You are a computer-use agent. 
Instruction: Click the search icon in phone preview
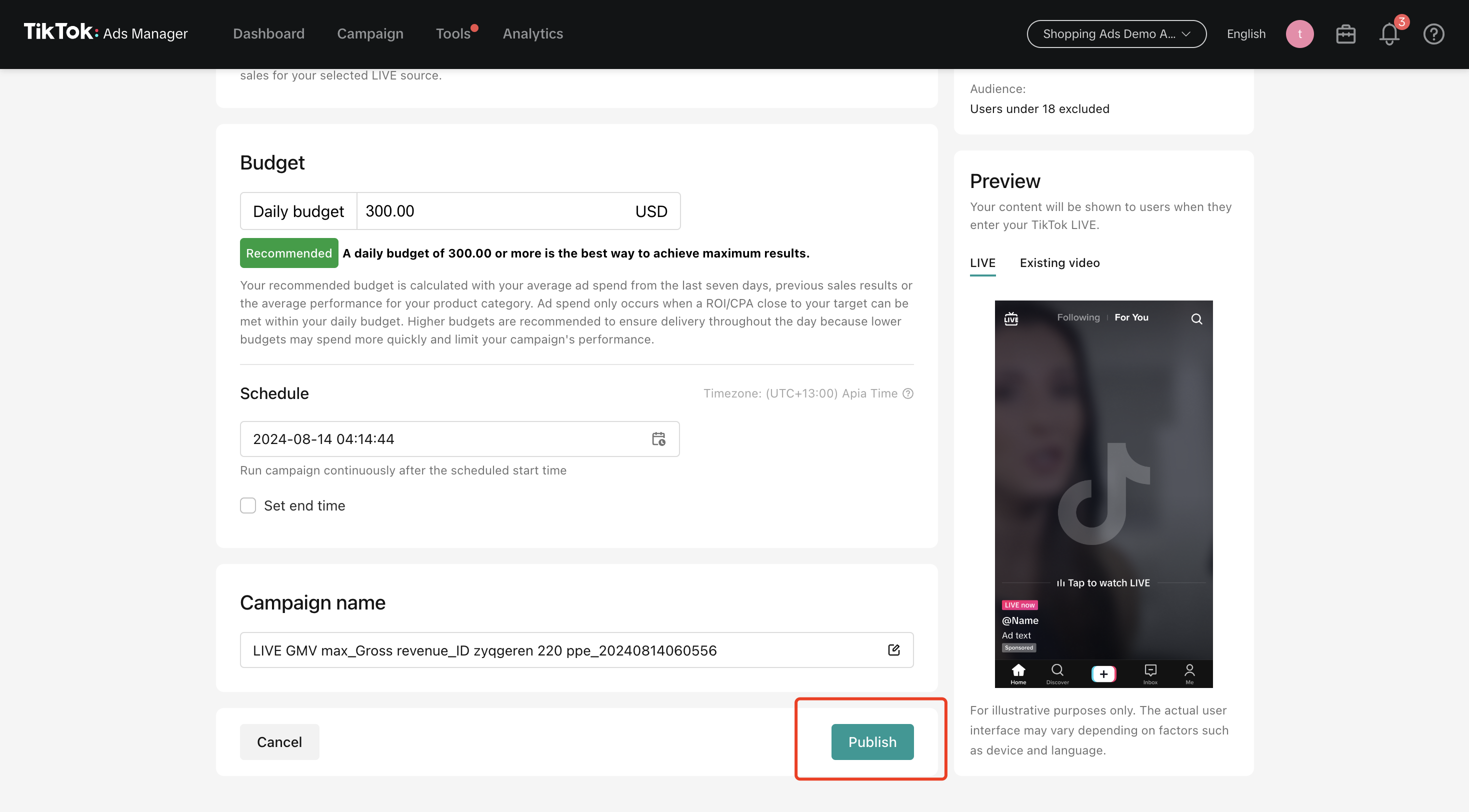point(1196,319)
